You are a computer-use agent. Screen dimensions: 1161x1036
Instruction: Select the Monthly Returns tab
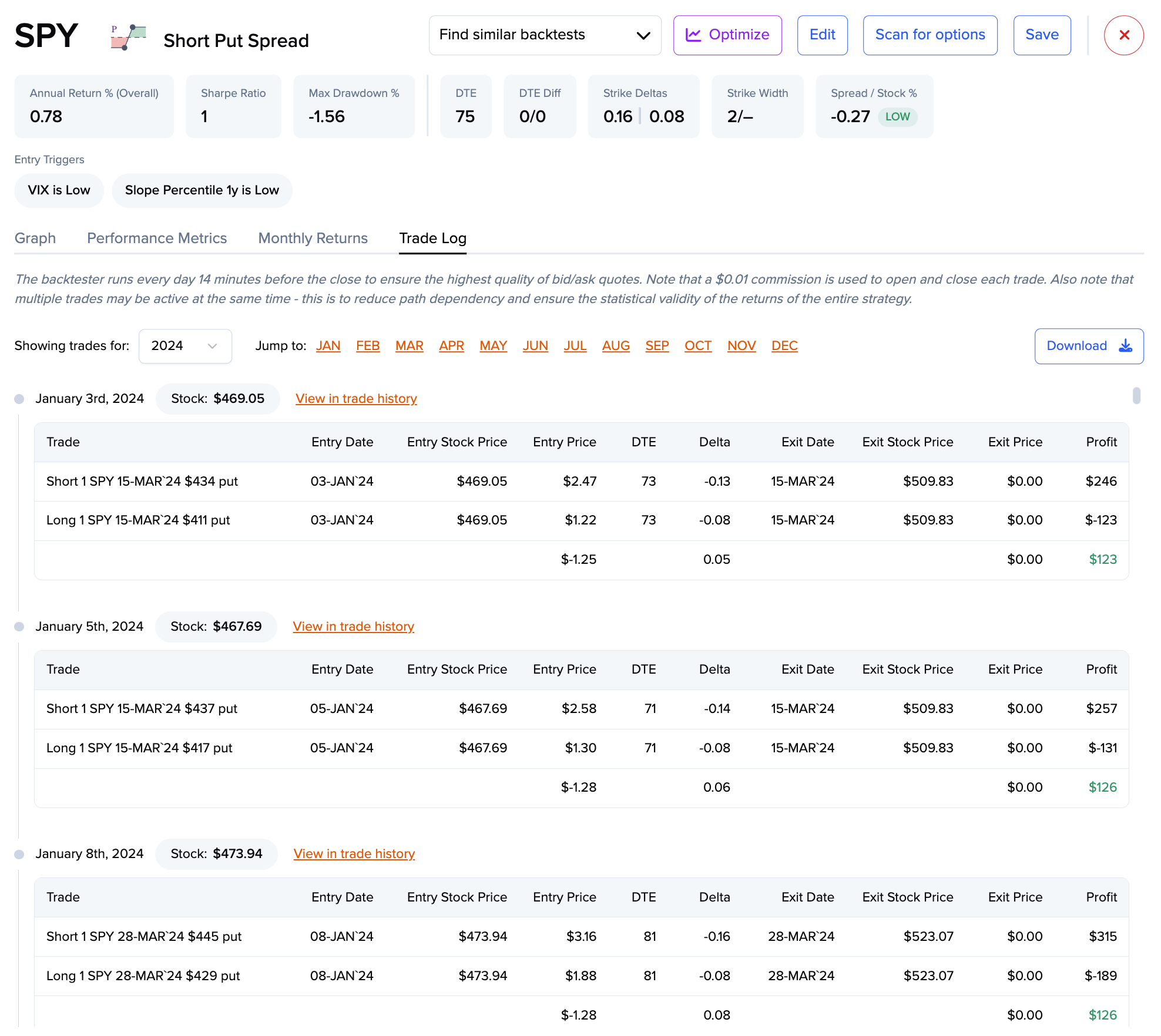(x=313, y=238)
